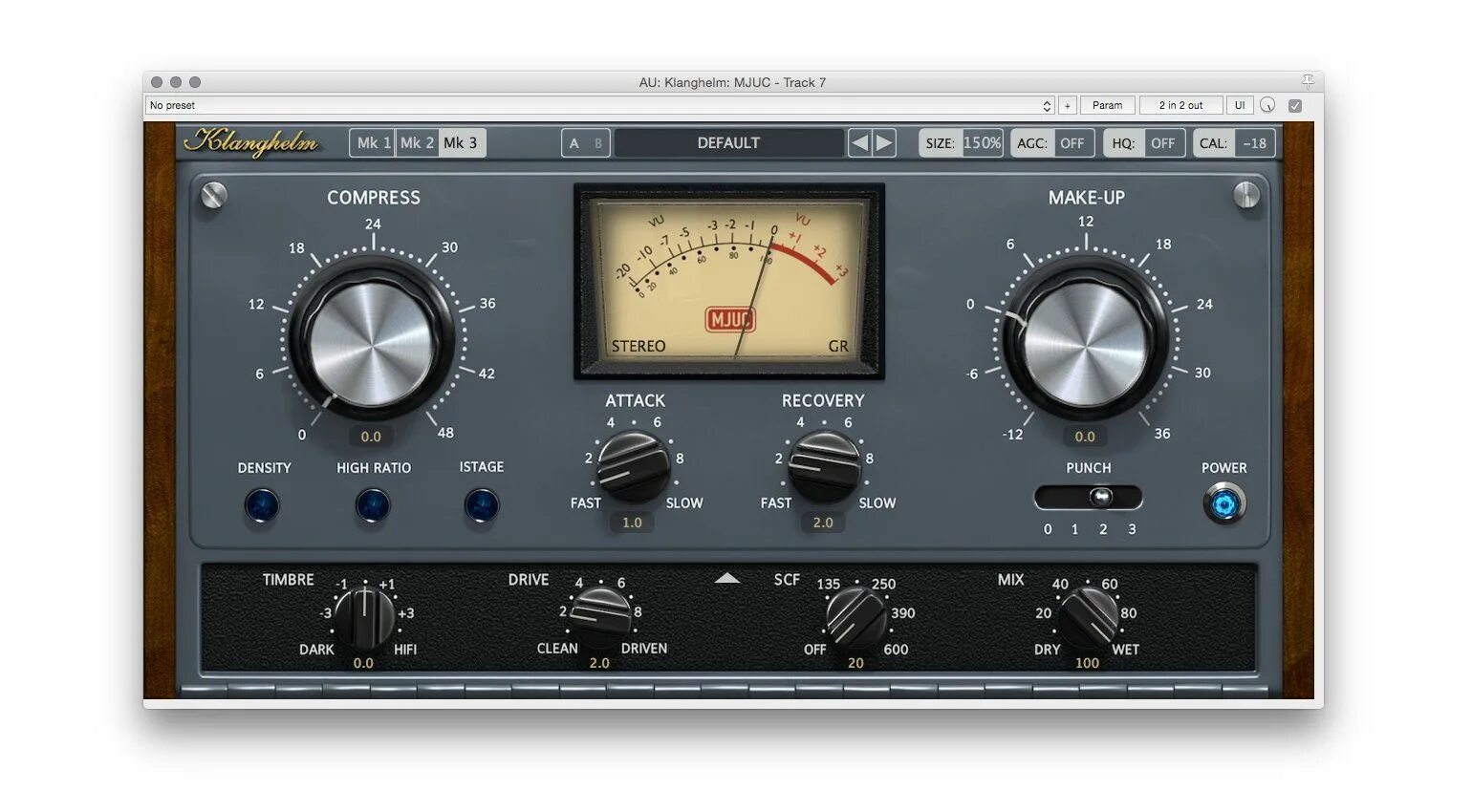
Task: Change the SIZE 150% setting
Action: (962, 143)
